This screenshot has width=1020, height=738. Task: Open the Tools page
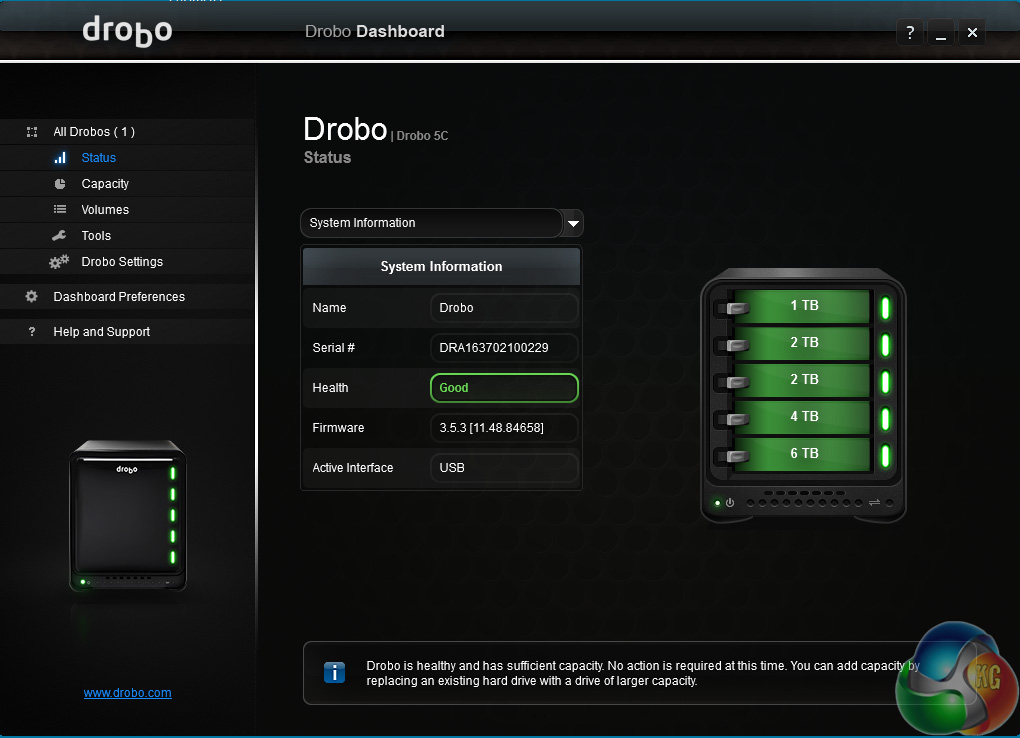point(96,236)
